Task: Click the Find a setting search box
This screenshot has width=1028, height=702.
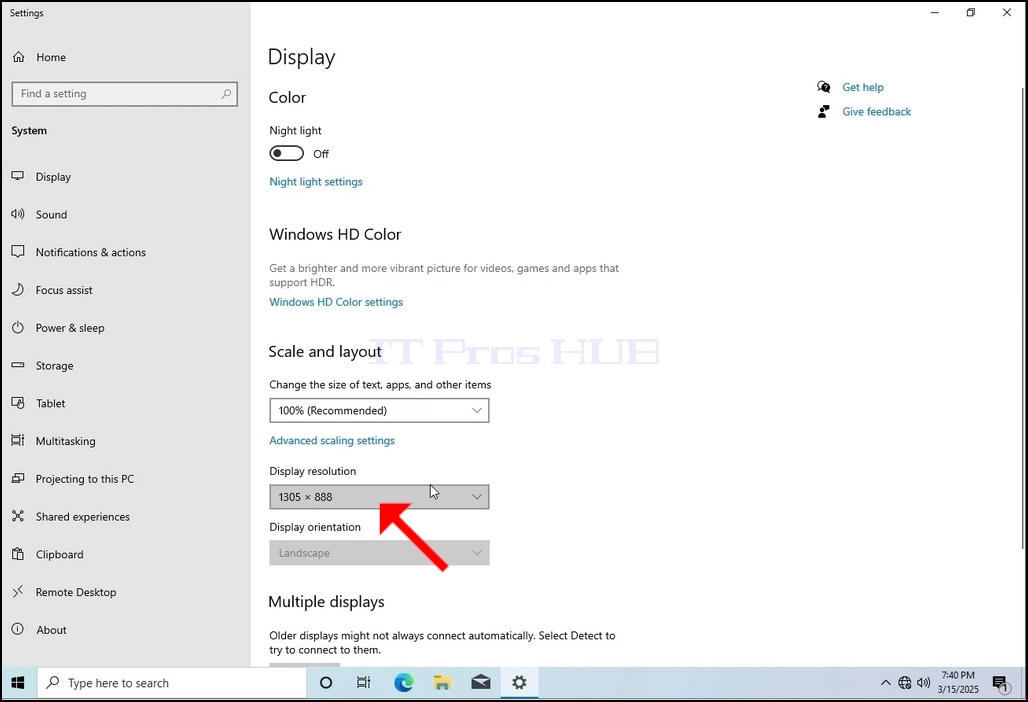Action: click(x=125, y=94)
